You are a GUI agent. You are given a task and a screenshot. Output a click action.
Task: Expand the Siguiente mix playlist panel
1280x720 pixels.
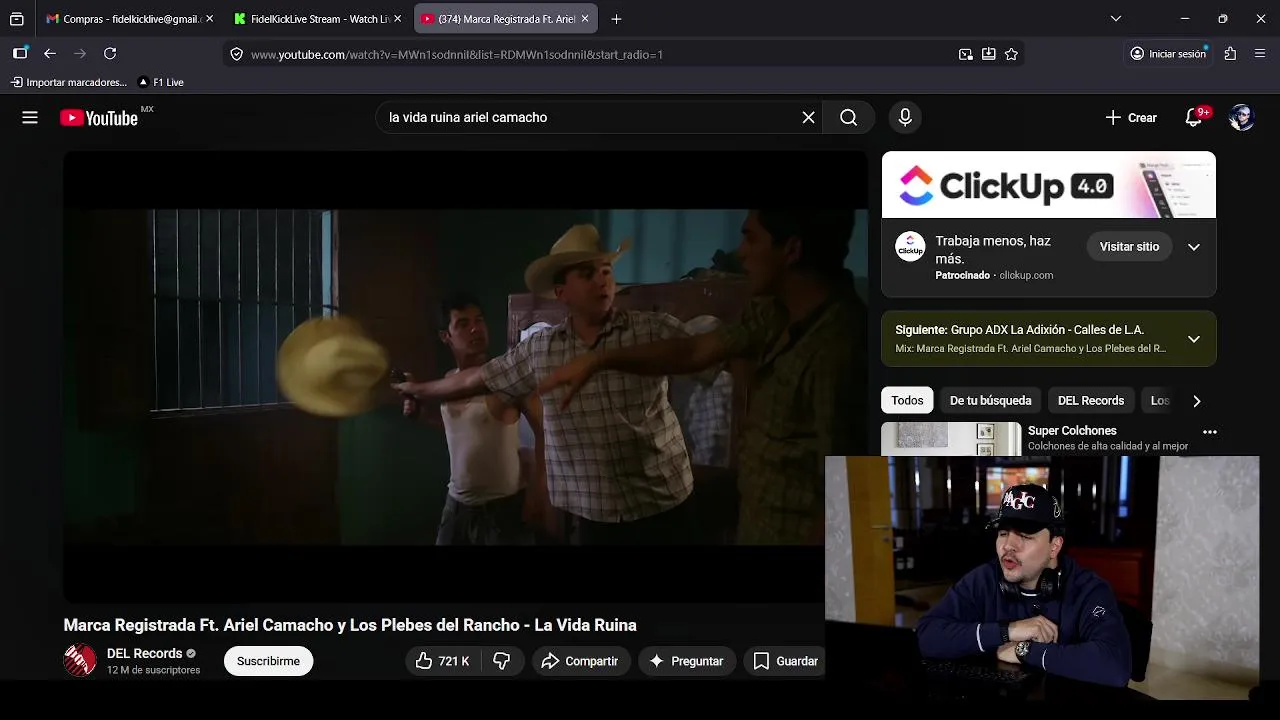(x=1194, y=339)
